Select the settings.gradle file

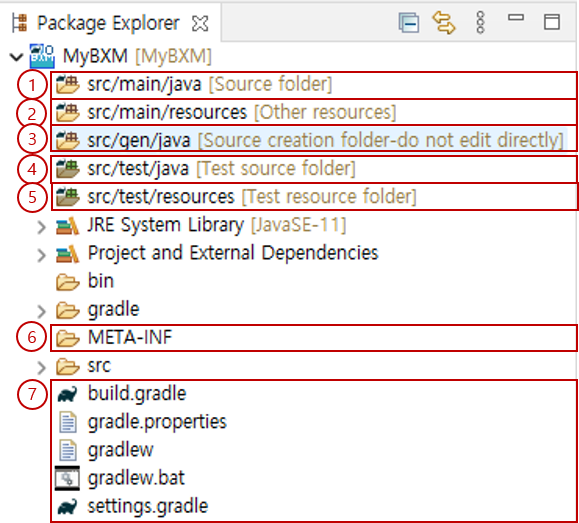[x=148, y=506]
